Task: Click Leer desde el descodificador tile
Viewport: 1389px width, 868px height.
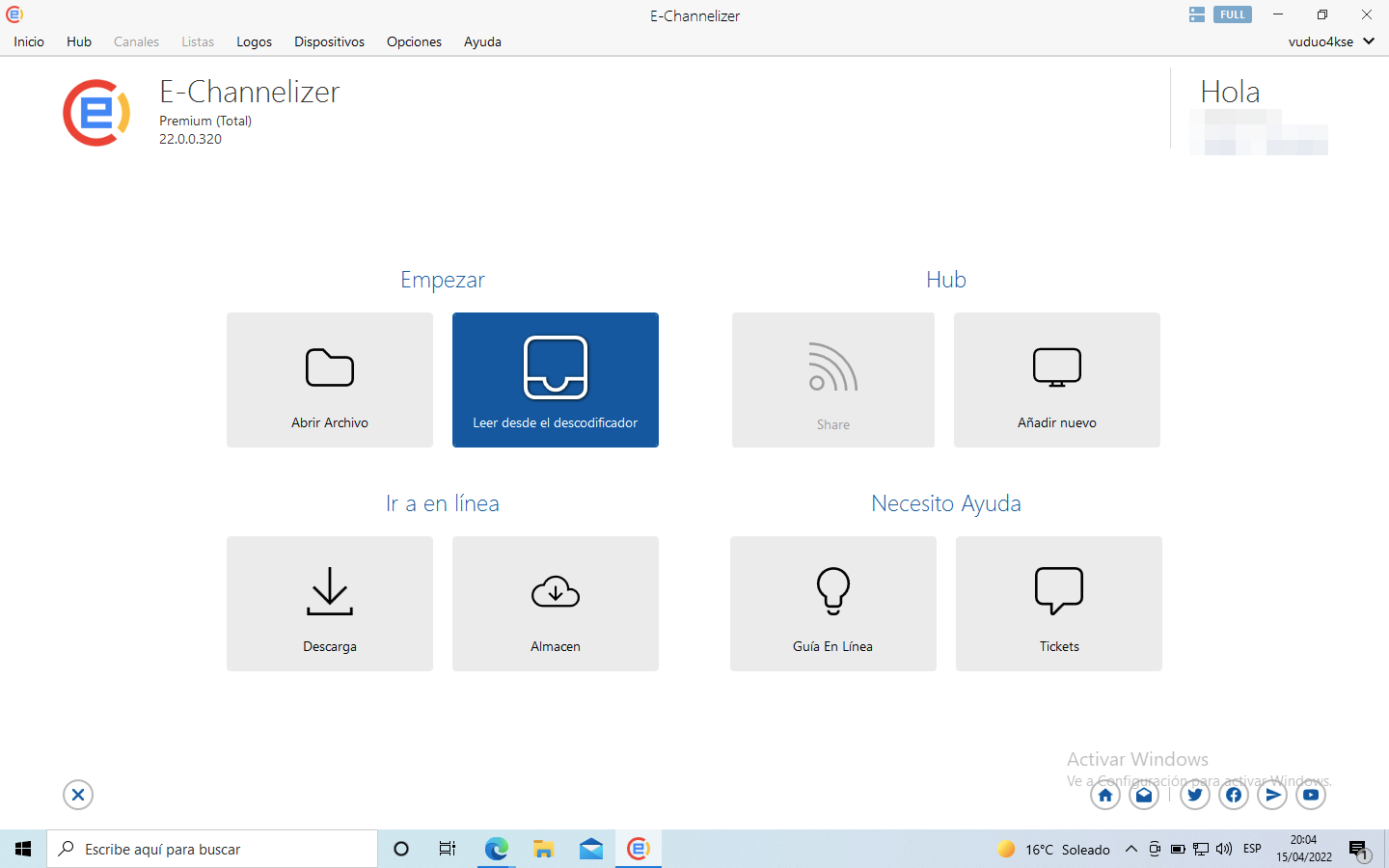Action: (x=556, y=380)
